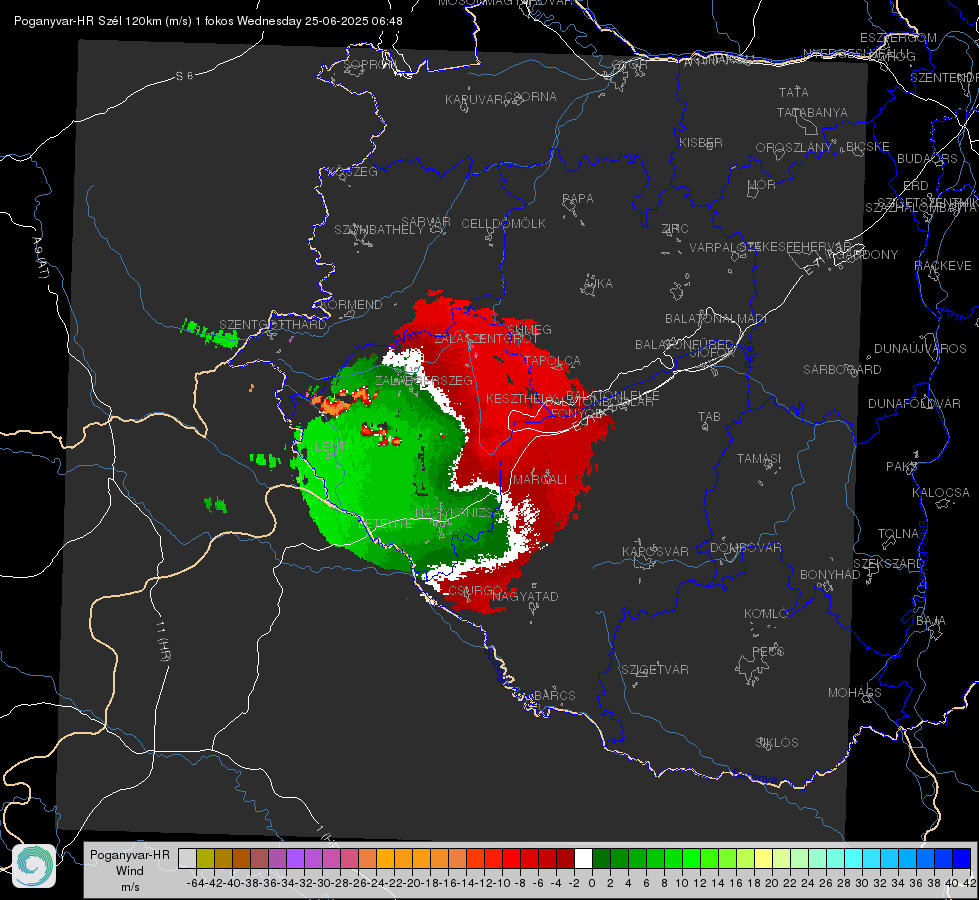Choose the pale yellow swatch above 18
Viewport: 979px width, 900px height.
point(764,858)
